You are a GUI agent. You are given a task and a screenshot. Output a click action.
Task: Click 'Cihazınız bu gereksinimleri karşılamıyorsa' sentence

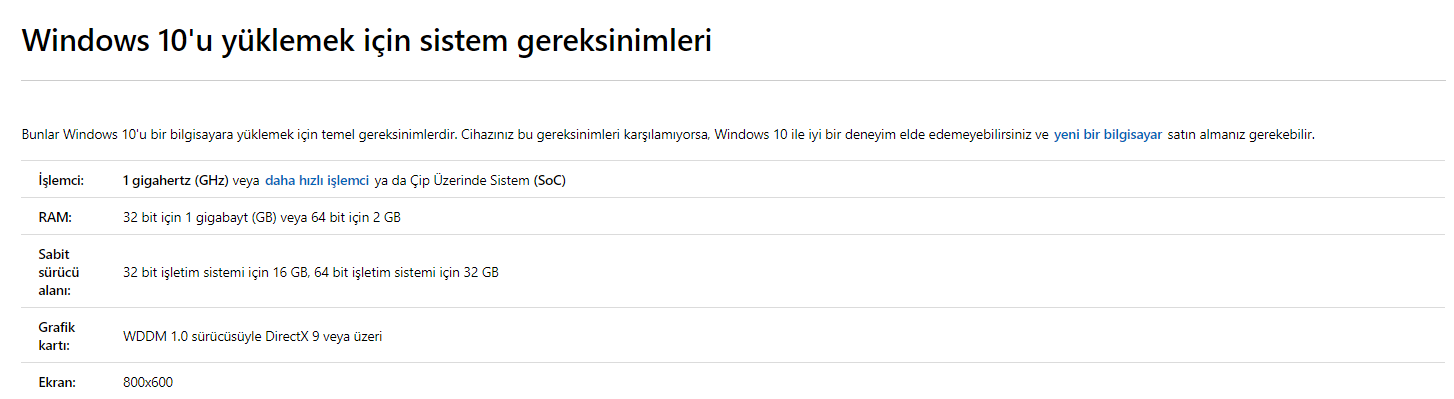click(x=585, y=134)
